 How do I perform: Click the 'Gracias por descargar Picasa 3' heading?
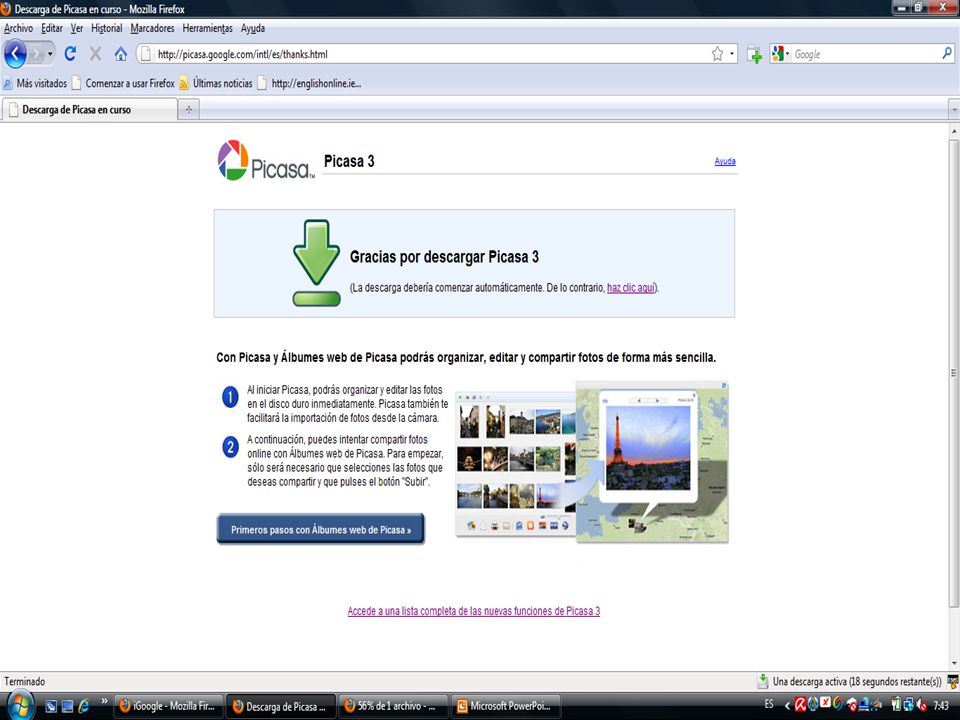click(444, 257)
